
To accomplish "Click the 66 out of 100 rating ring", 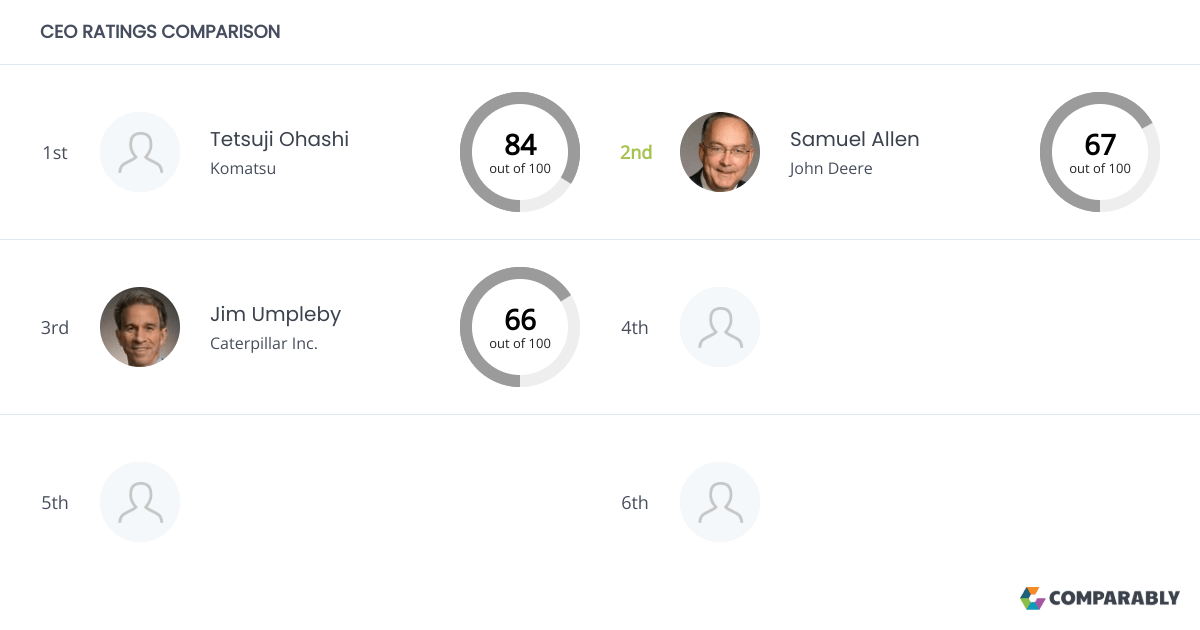I will pos(520,327).
